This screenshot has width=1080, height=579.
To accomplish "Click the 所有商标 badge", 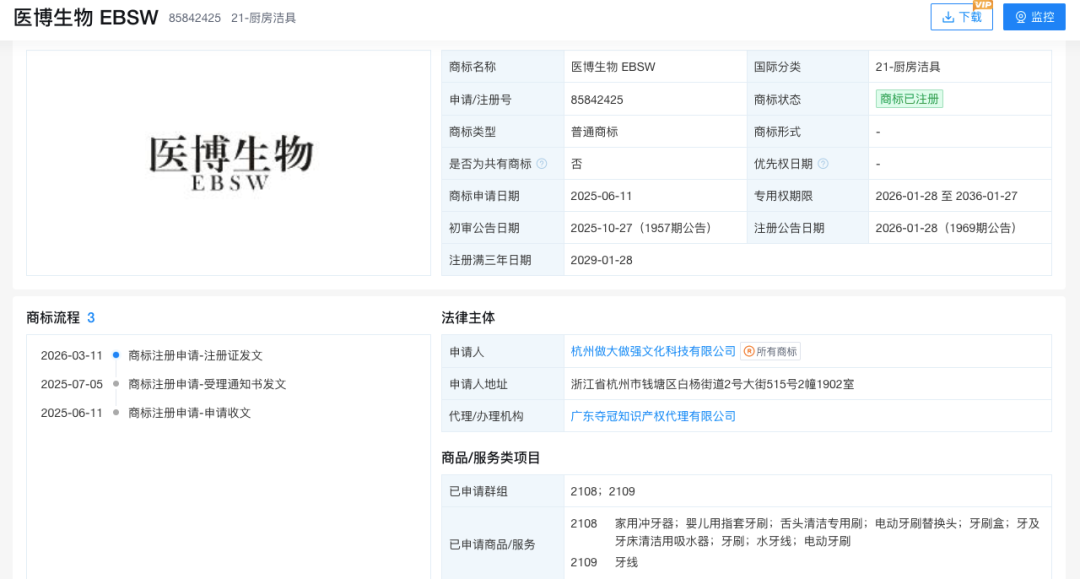I will (x=770, y=352).
